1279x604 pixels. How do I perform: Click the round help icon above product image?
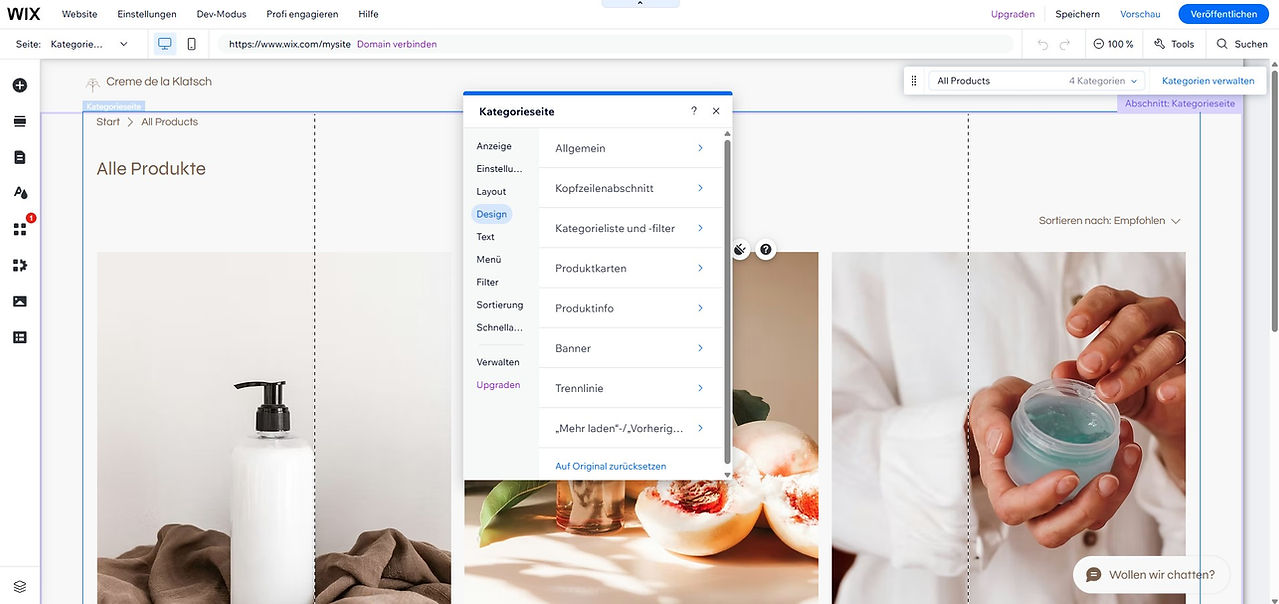(x=766, y=250)
